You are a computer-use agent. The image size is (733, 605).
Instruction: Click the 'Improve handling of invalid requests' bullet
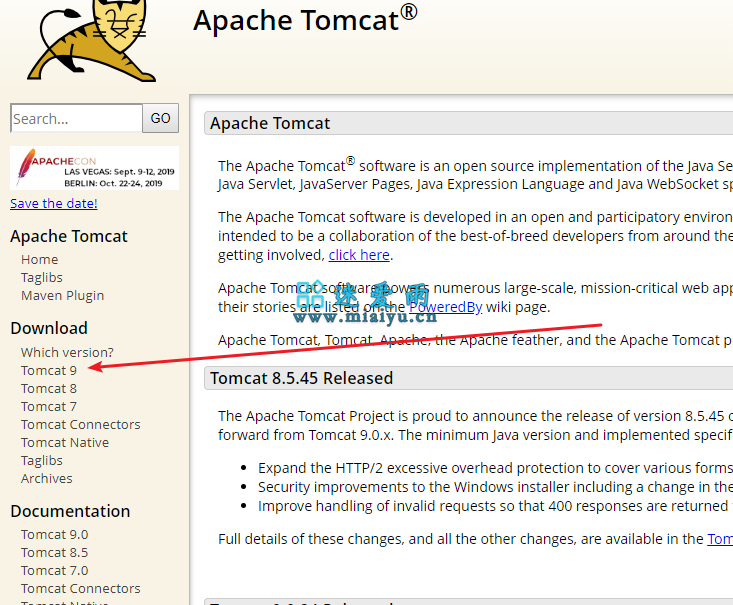495,506
